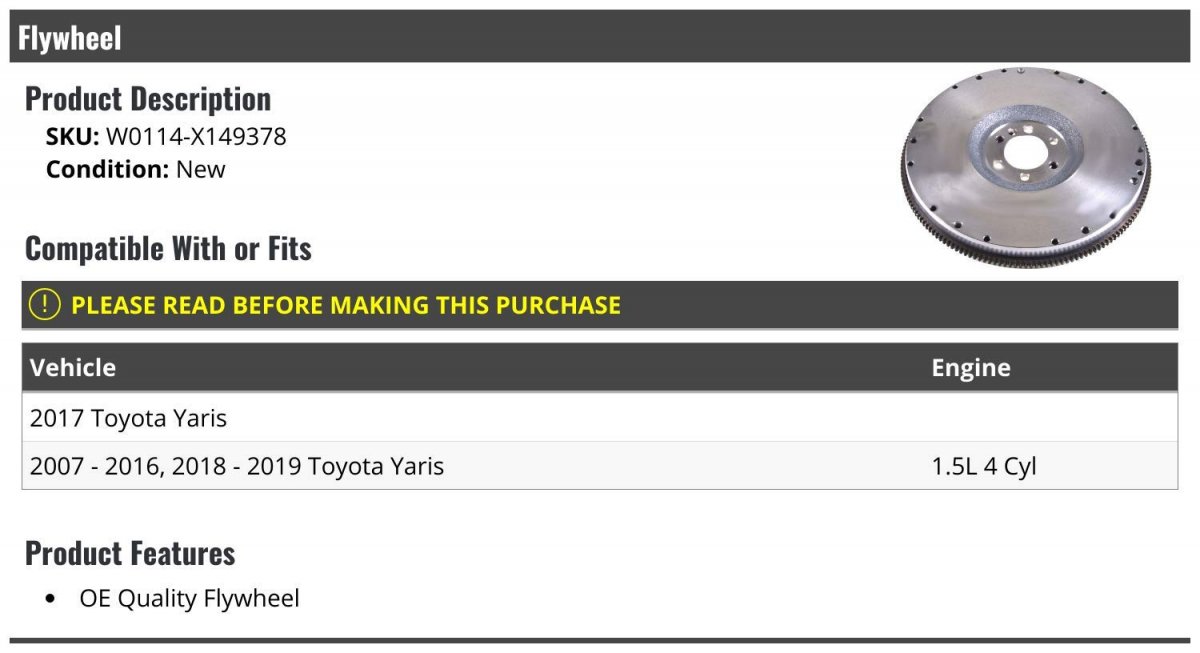Viewport: 1200px width, 653px height.
Task: Click the Condition: New text
Action: click(136, 169)
